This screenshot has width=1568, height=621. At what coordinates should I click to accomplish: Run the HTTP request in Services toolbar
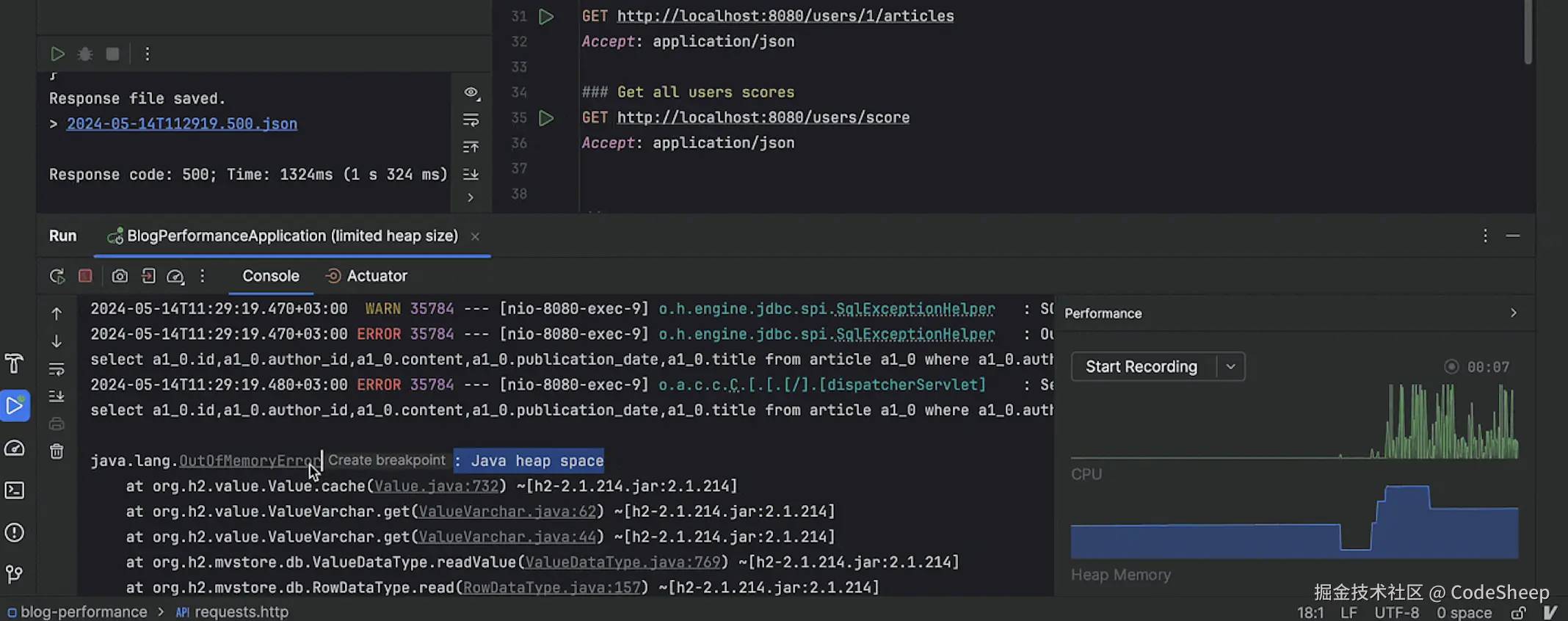coord(57,54)
